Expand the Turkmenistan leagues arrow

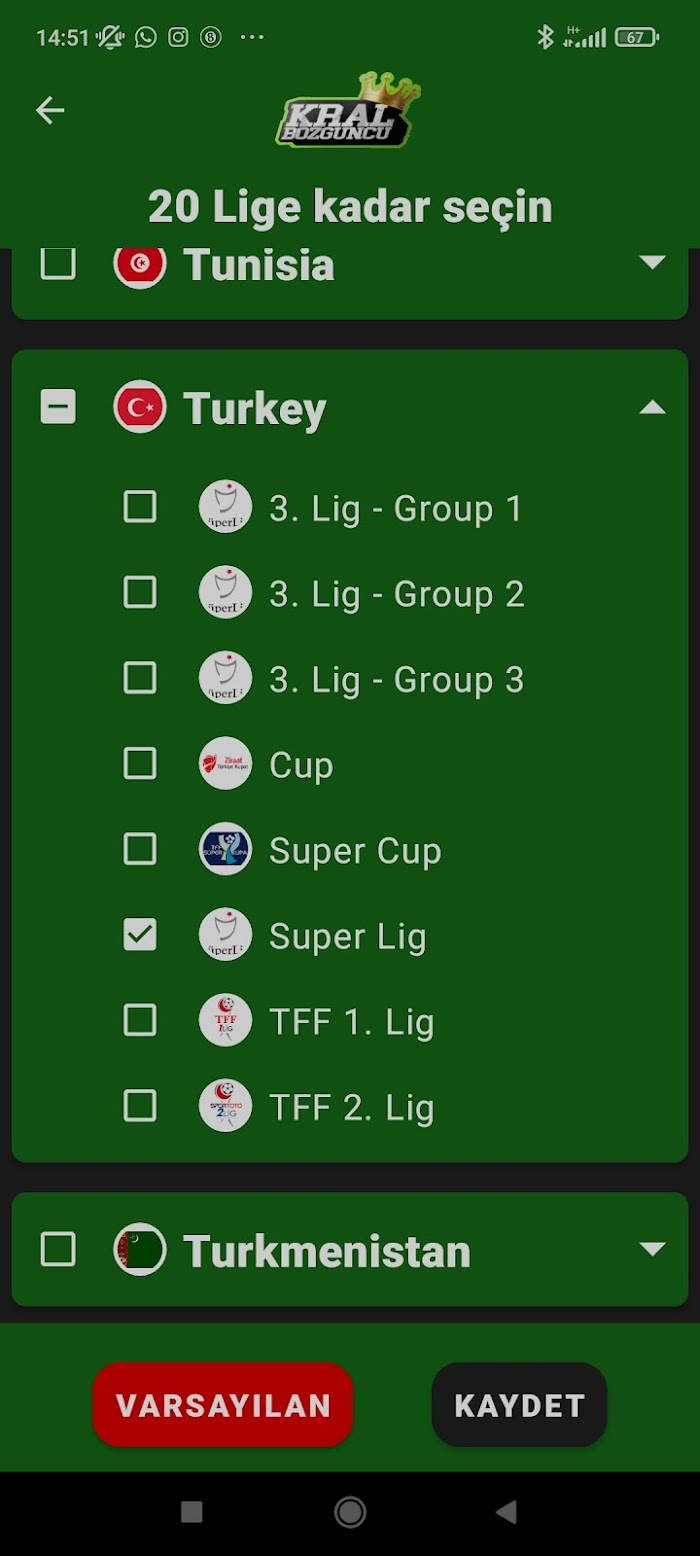(652, 1249)
